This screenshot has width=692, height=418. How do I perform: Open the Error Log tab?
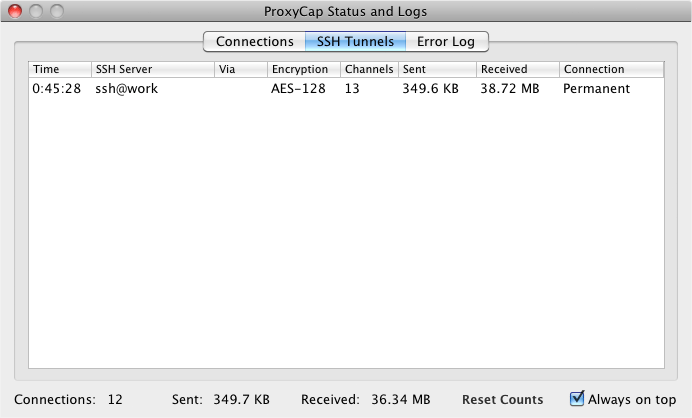click(x=447, y=42)
